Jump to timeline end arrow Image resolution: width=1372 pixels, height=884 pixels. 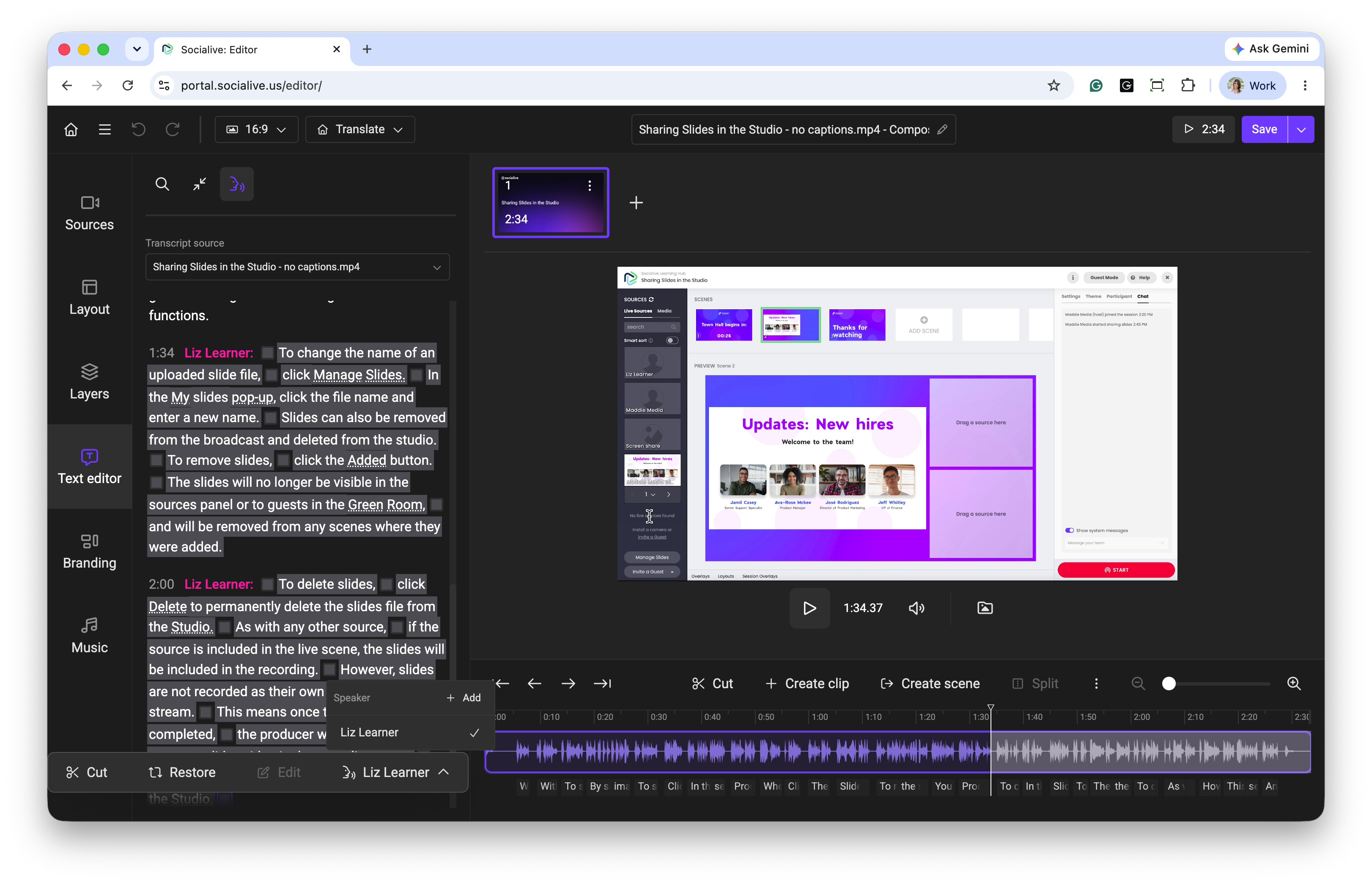[x=603, y=684]
